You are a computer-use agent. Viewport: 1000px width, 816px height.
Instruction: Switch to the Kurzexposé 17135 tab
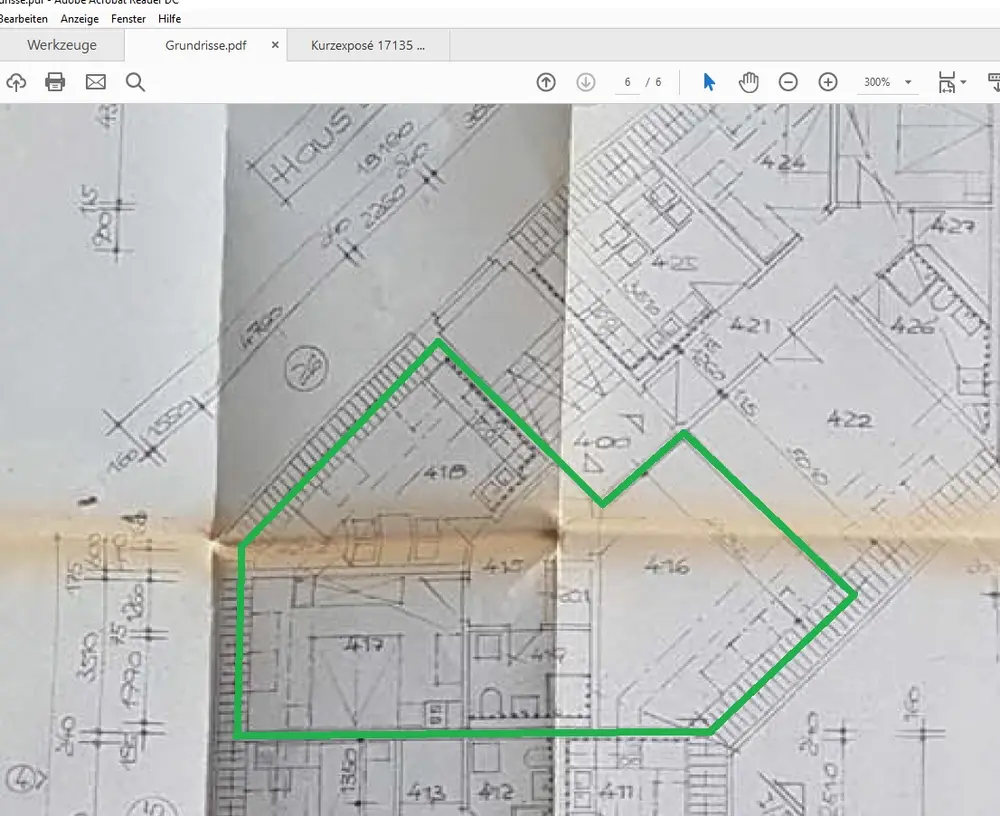367,46
